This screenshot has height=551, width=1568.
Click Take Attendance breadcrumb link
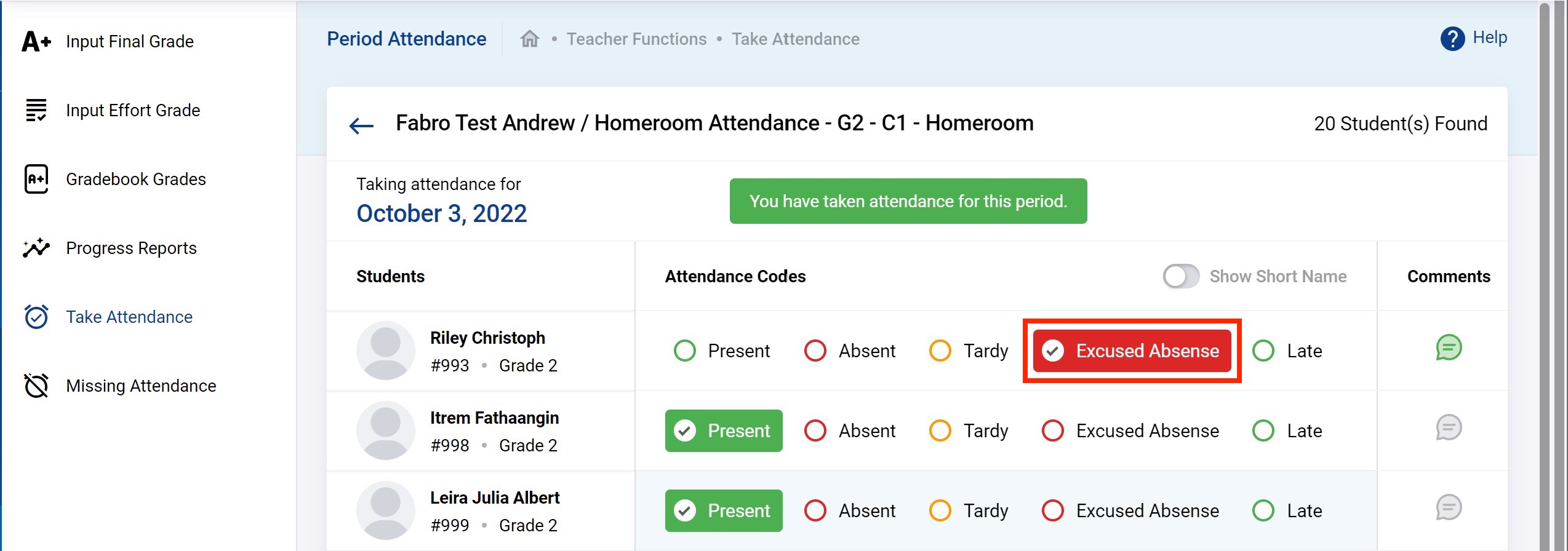point(795,39)
